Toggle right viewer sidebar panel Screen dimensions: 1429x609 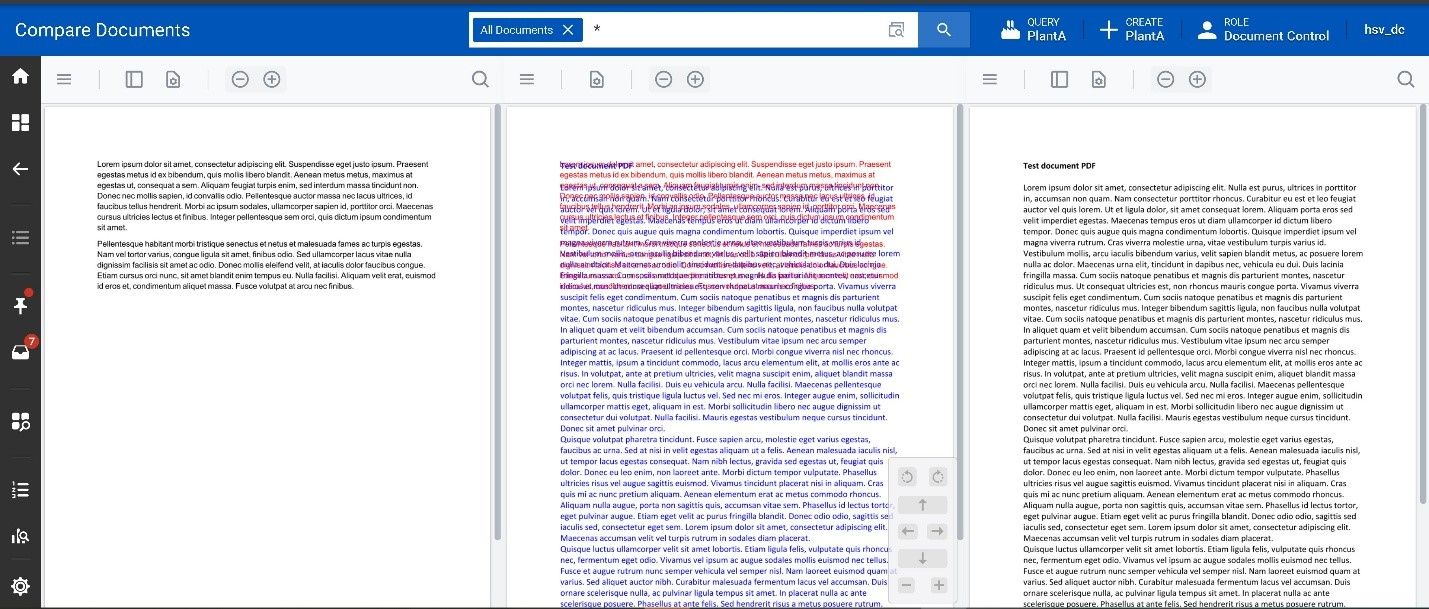(1060, 79)
